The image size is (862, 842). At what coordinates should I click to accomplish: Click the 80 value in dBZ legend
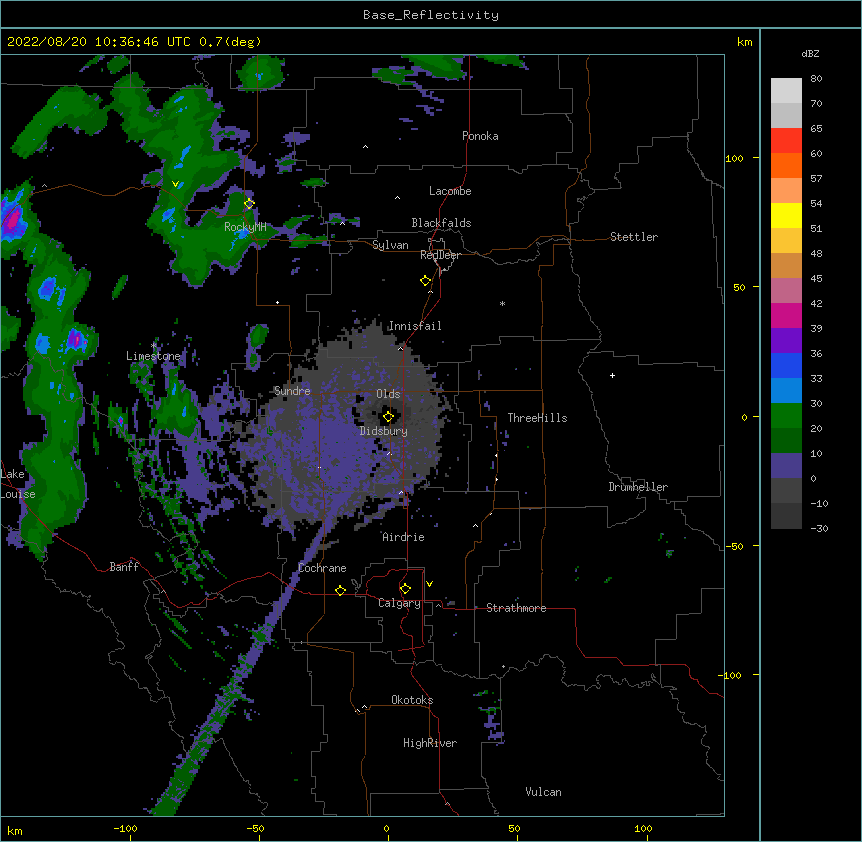tap(816, 79)
